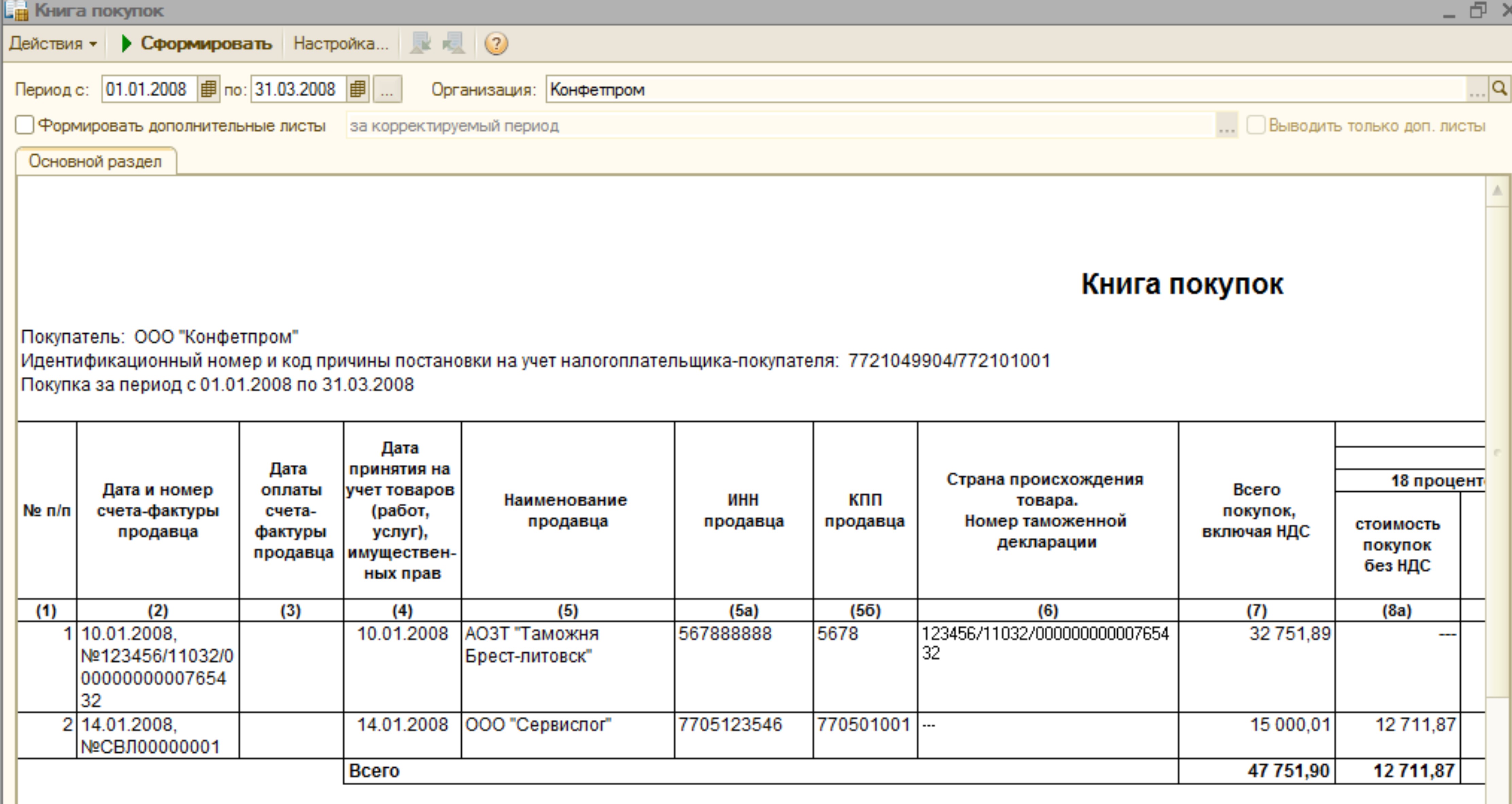This screenshot has height=804, width=1512.
Task: Click header Наименование продавца
Action: click(x=568, y=510)
